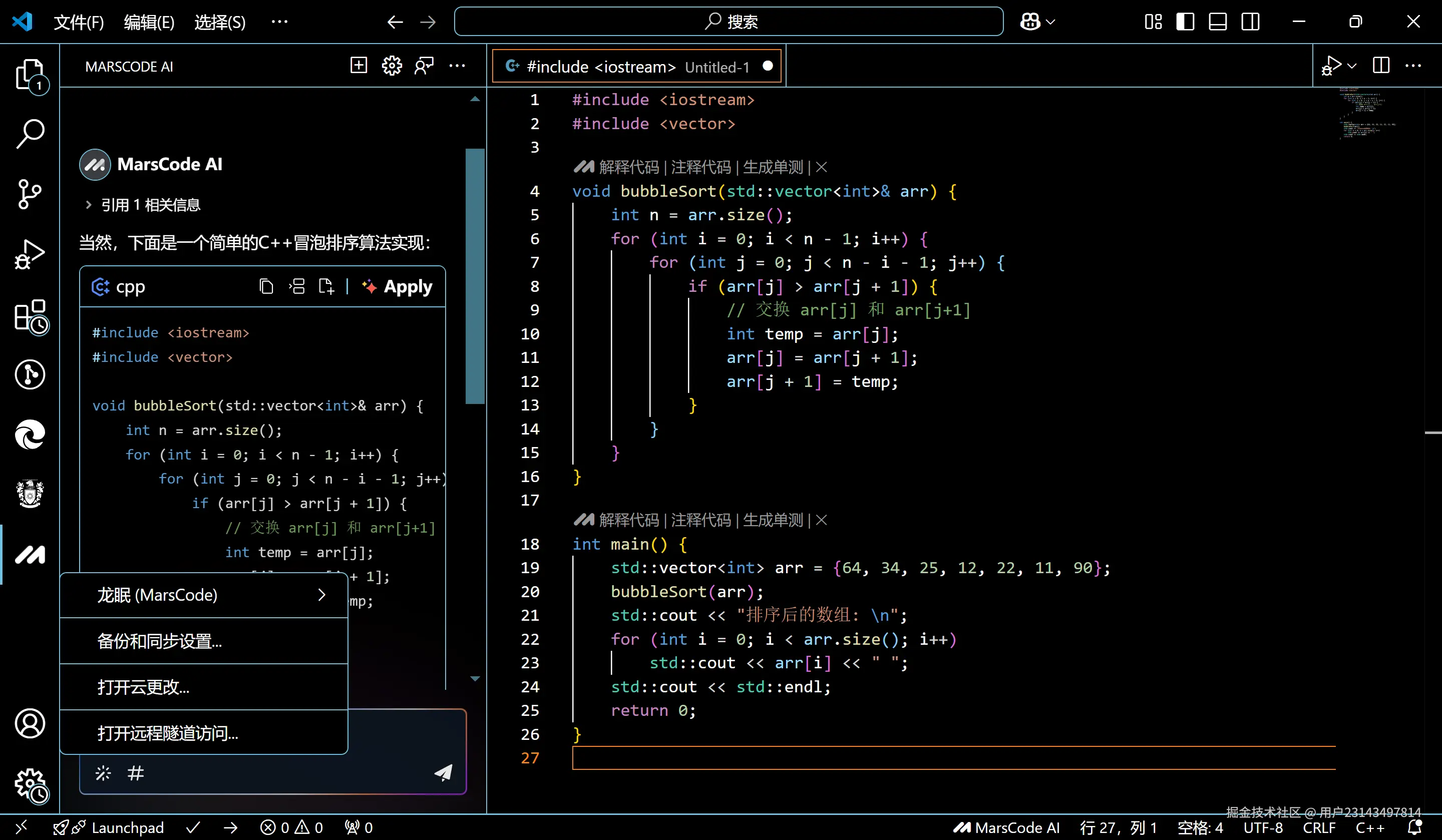Image resolution: width=1442 pixels, height=840 pixels.
Task: Toggle secondary side bar visibility
Action: pyautogui.click(x=1250, y=22)
